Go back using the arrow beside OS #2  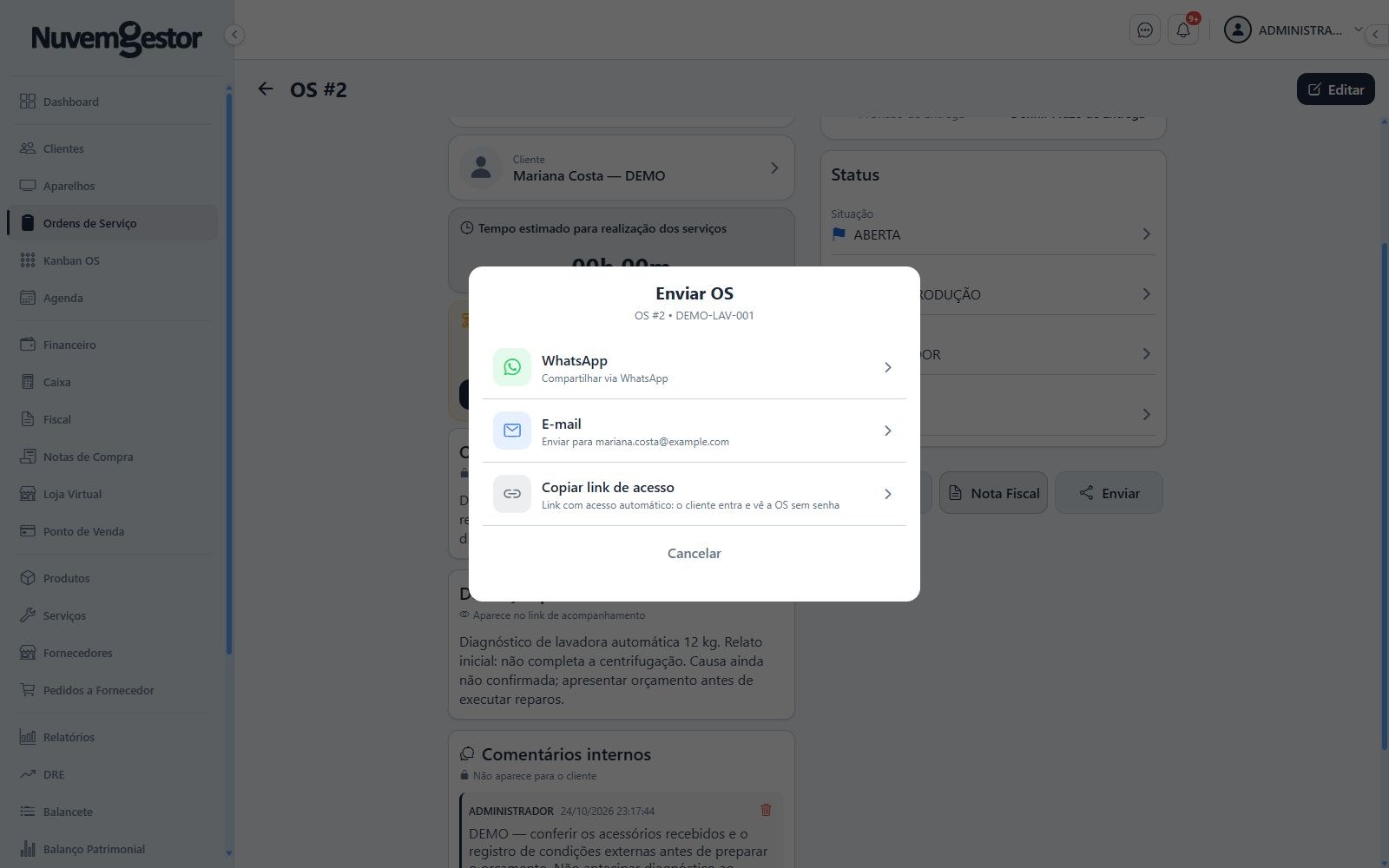point(266,89)
